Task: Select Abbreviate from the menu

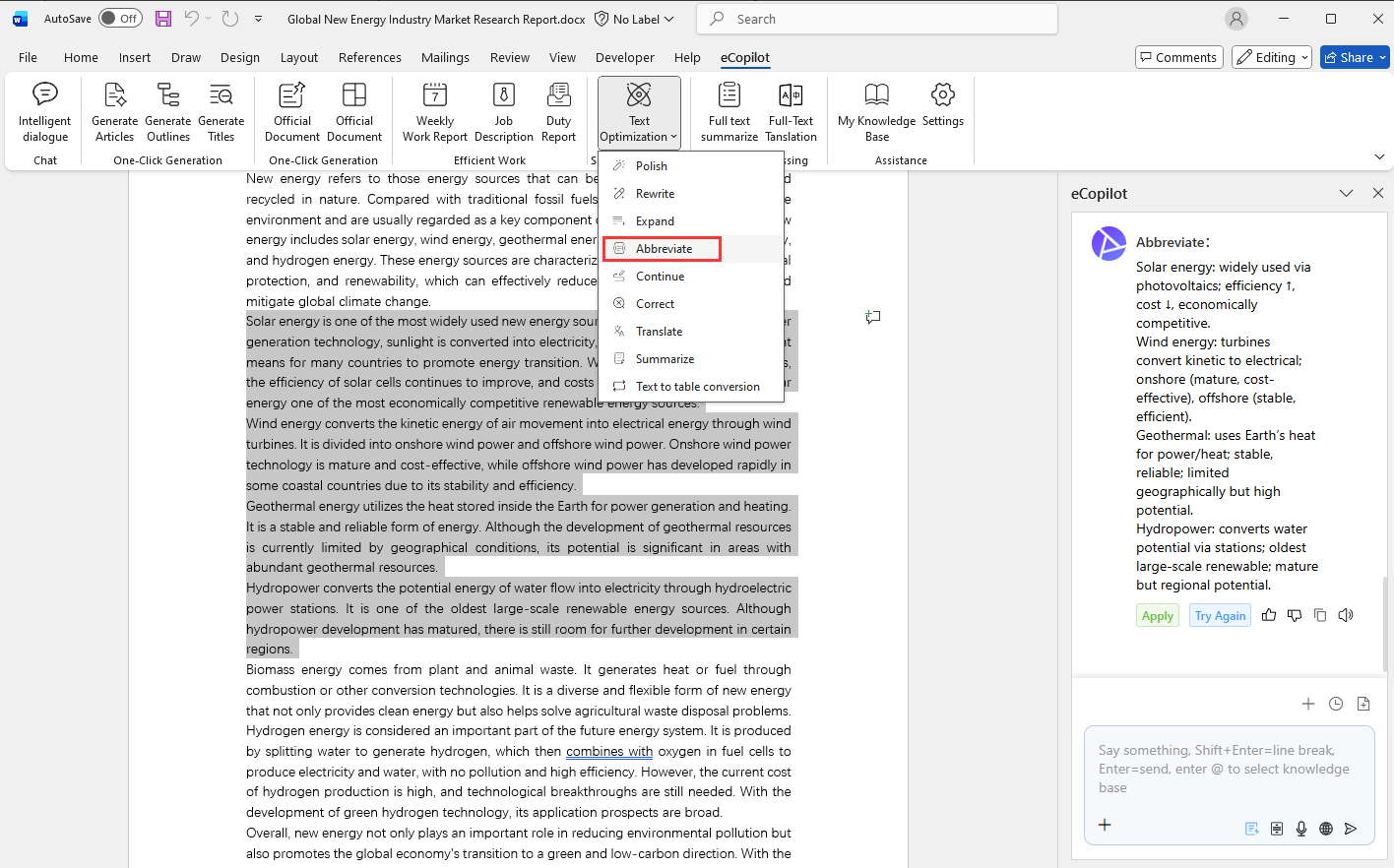Action: click(x=663, y=249)
